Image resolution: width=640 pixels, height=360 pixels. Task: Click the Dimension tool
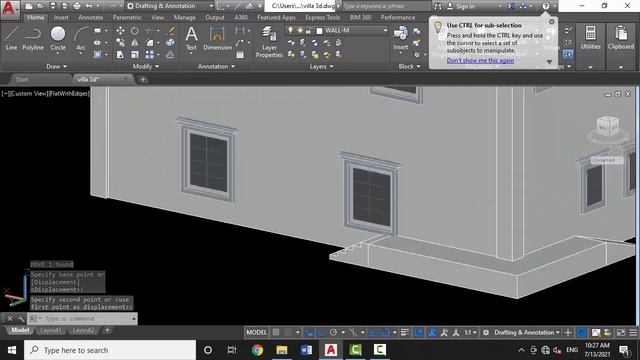click(x=217, y=39)
